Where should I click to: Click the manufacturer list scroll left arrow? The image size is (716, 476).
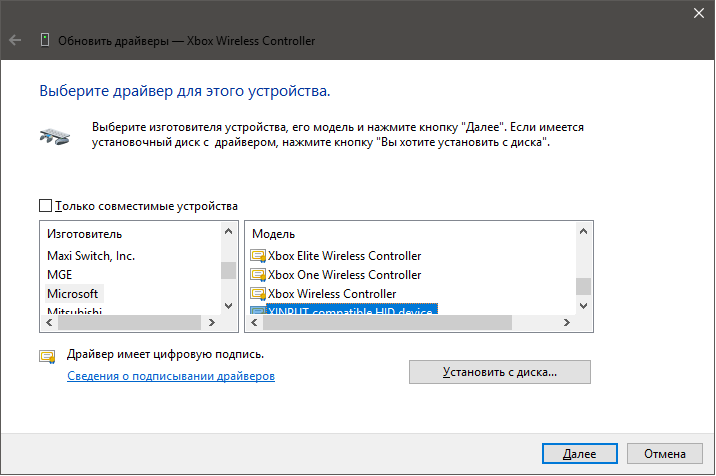(x=49, y=323)
